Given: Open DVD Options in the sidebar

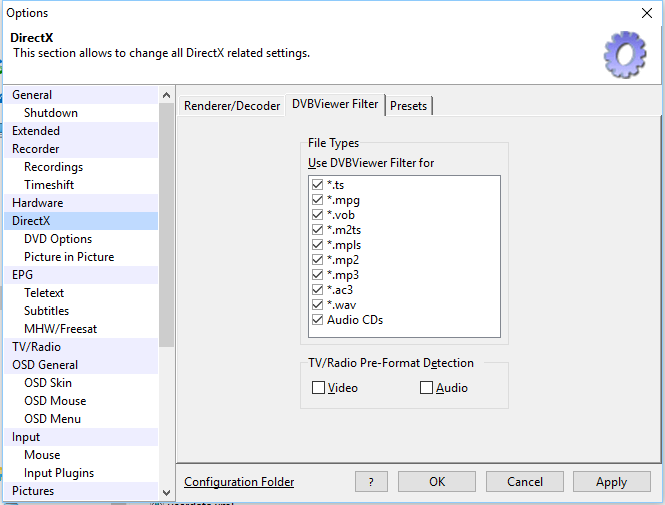Looking at the screenshot, I should (x=58, y=239).
